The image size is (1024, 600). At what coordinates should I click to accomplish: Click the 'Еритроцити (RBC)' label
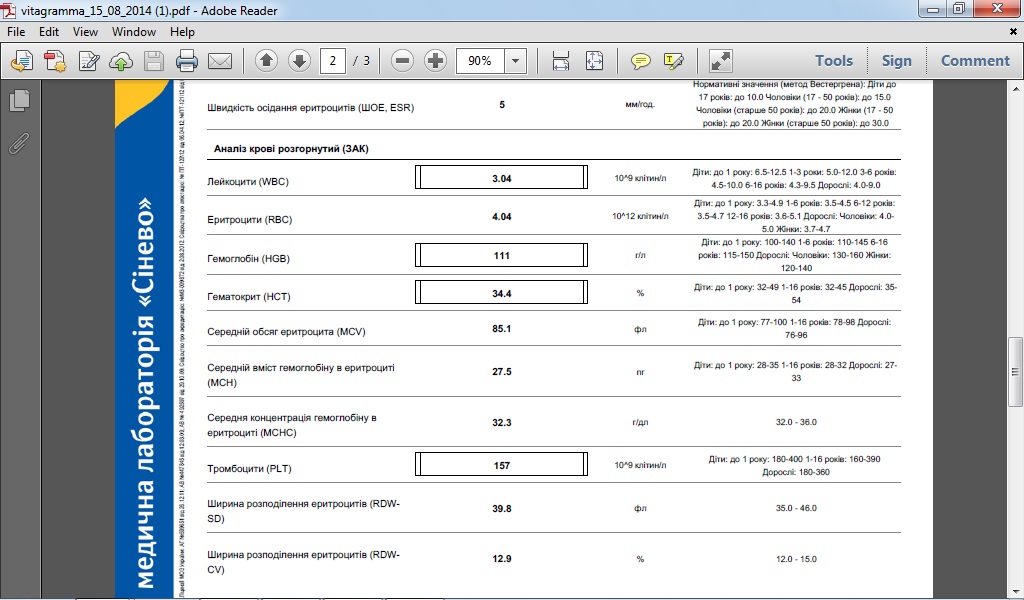click(x=249, y=219)
